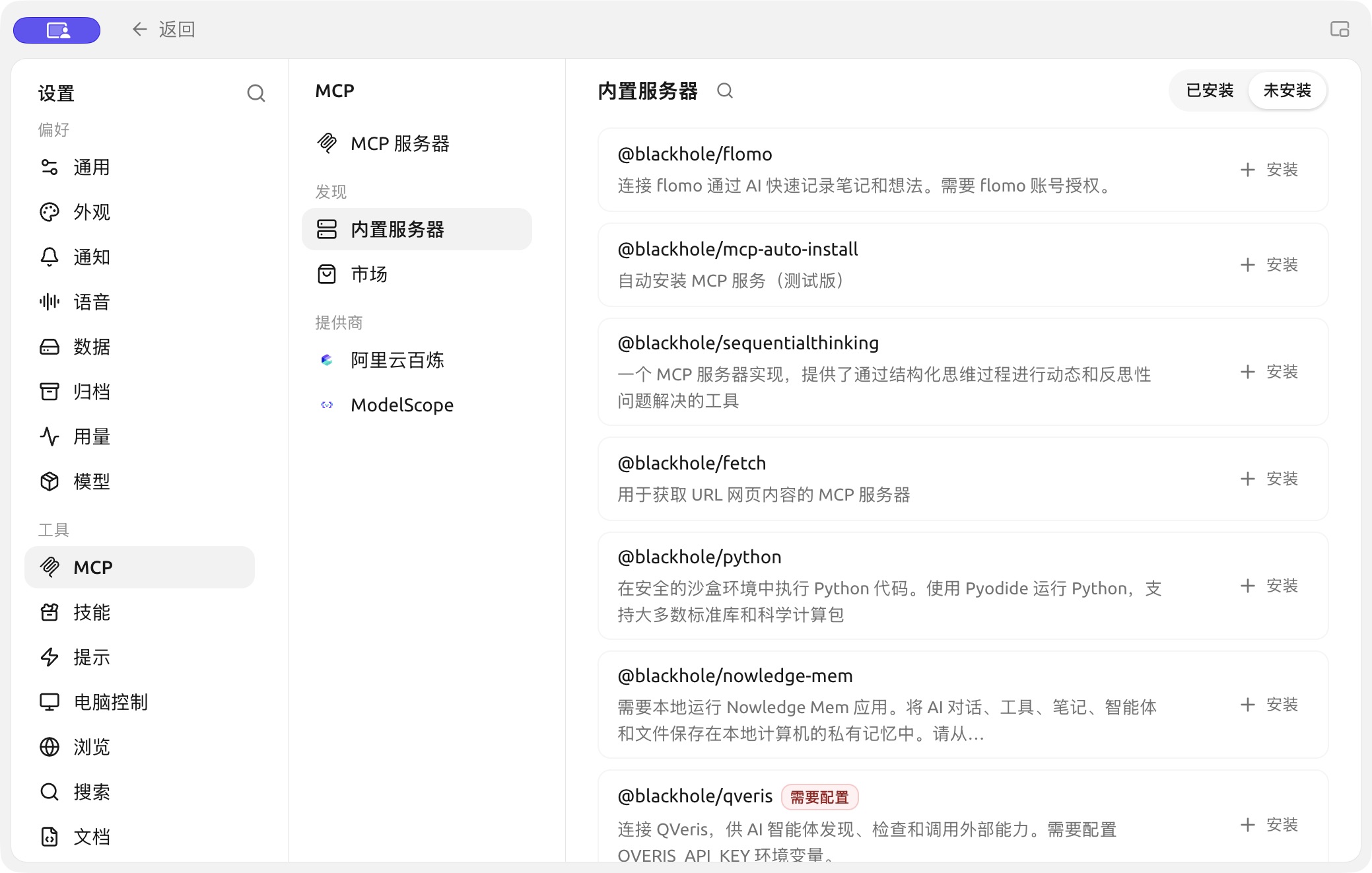Select MCP under 工具 section

pyautogui.click(x=139, y=567)
